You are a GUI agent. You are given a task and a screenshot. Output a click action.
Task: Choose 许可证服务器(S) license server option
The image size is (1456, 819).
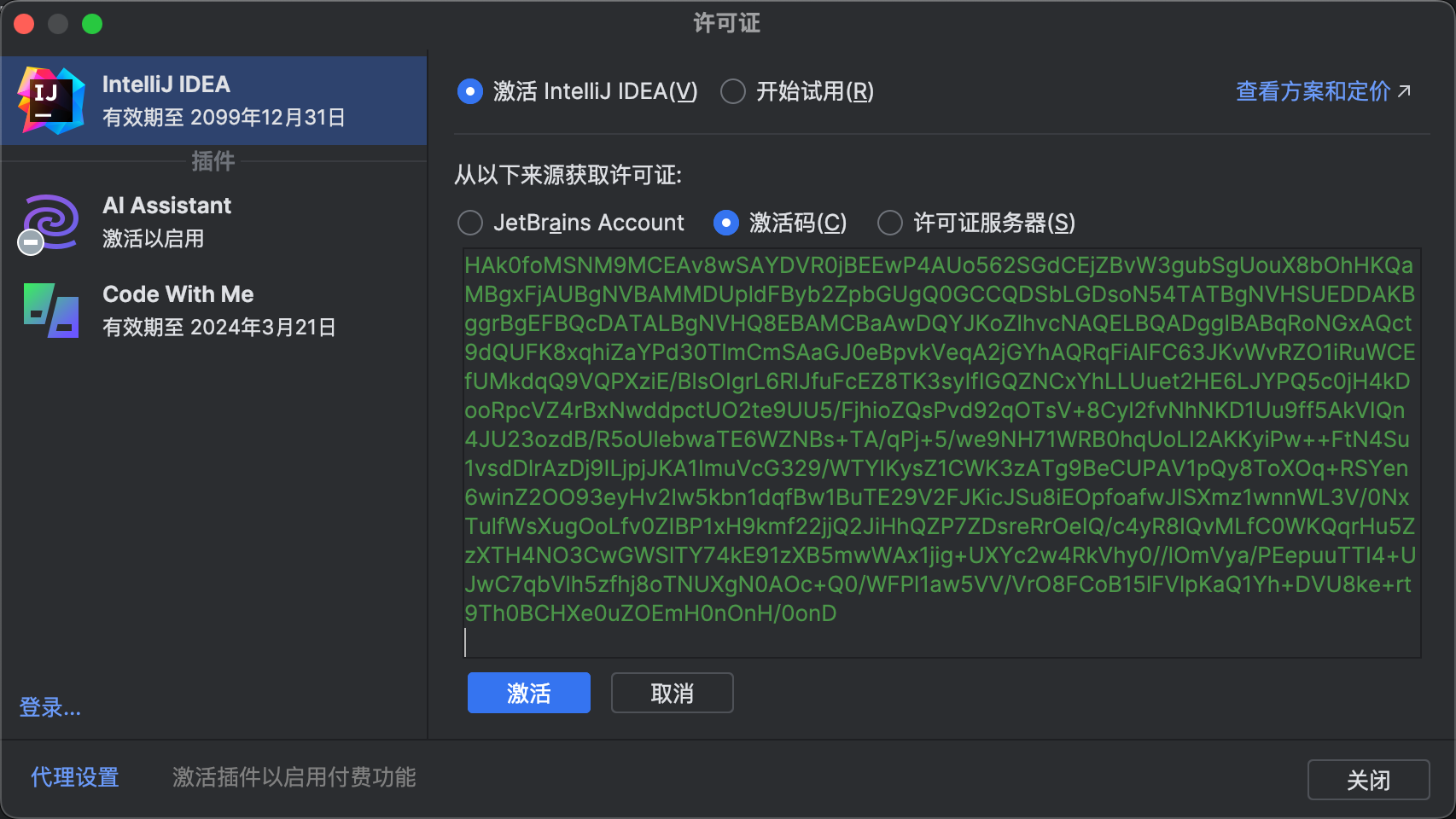tap(890, 223)
